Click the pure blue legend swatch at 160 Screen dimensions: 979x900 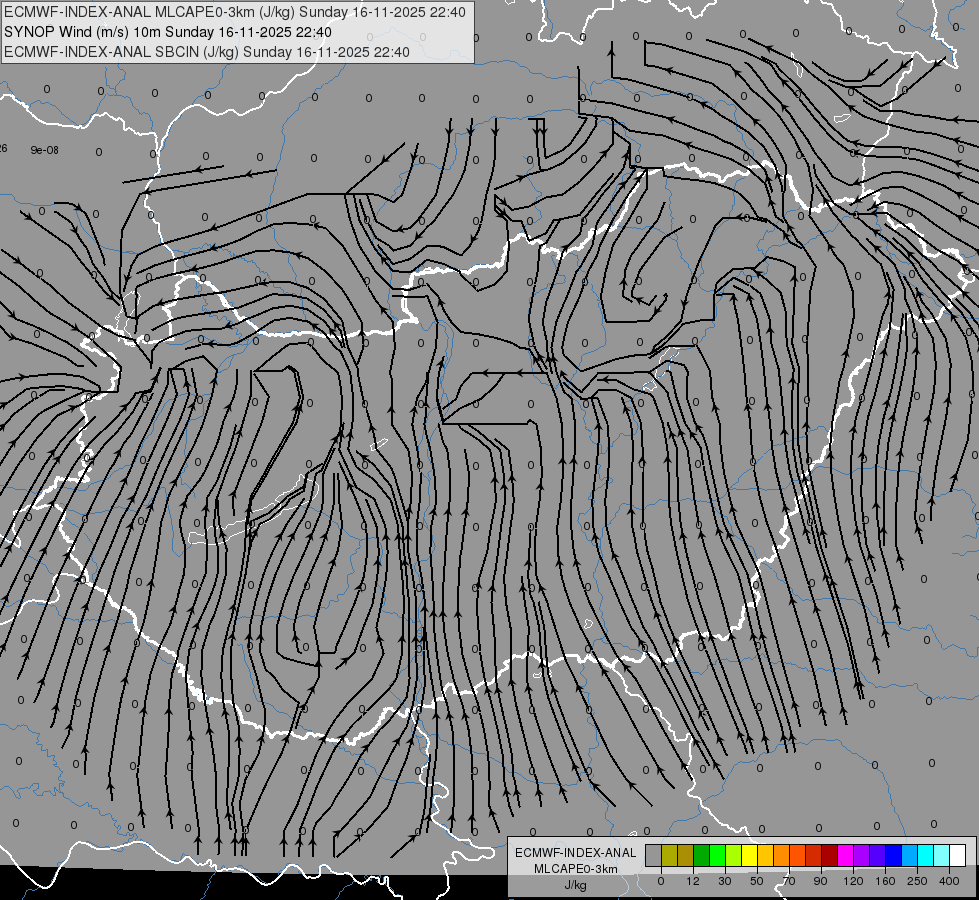tap(893, 855)
